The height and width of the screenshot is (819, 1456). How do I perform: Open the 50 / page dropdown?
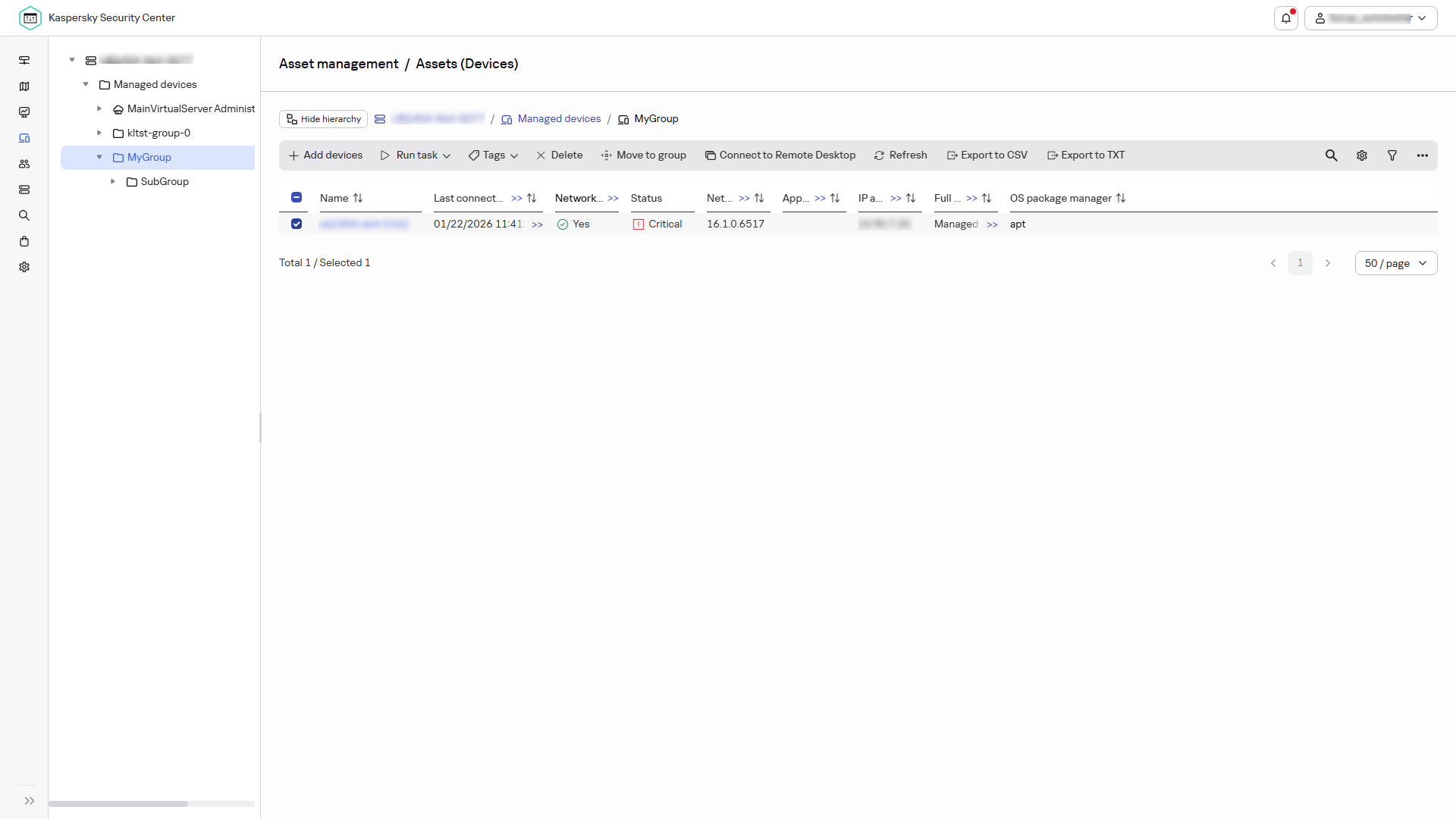pos(1395,263)
